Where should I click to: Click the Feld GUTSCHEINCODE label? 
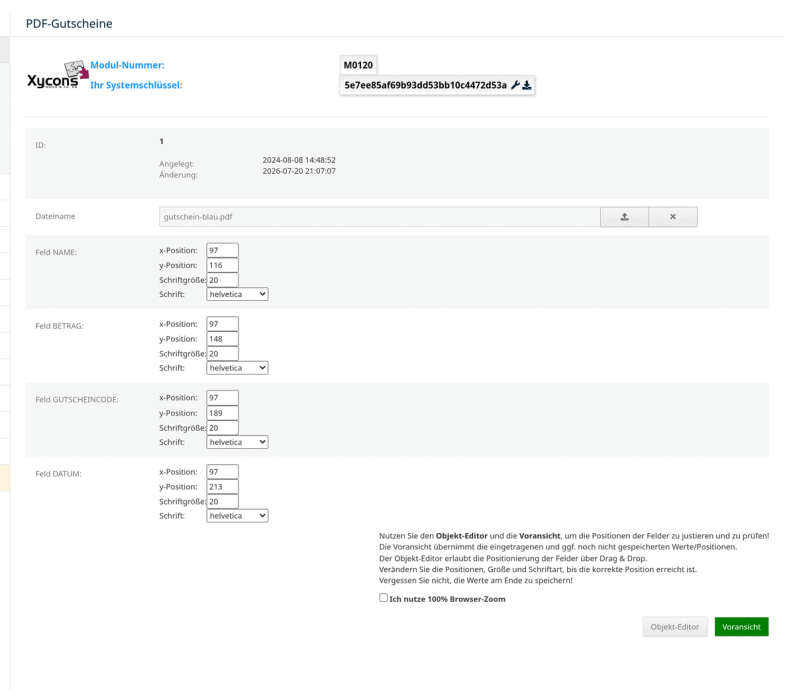pyautogui.click(x=77, y=399)
